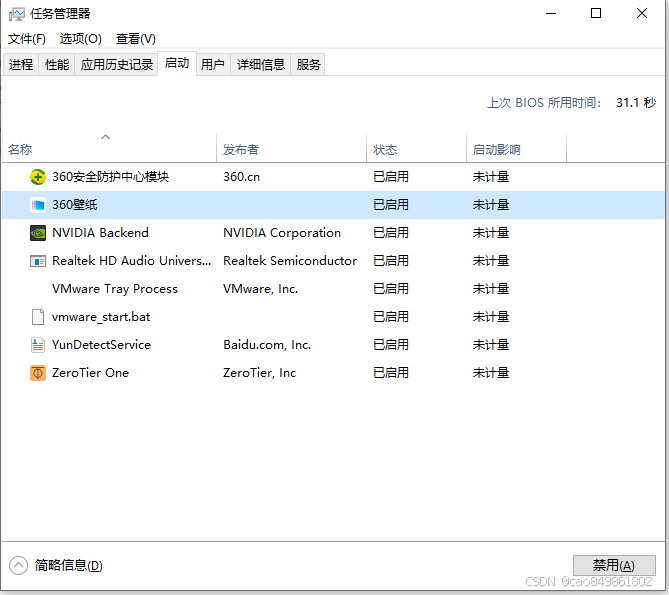The width and height of the screenshot is (669, 595).
Task: Select the VMware Tray Process entry
Action: (x=115, y=289)
